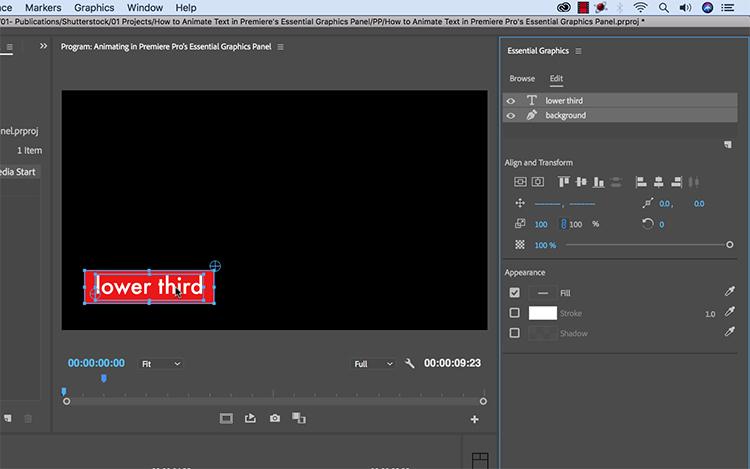Toggle visibility of the lower third layer
The width and height of the screenshot is (750, 469).
(x=511, y=101)
